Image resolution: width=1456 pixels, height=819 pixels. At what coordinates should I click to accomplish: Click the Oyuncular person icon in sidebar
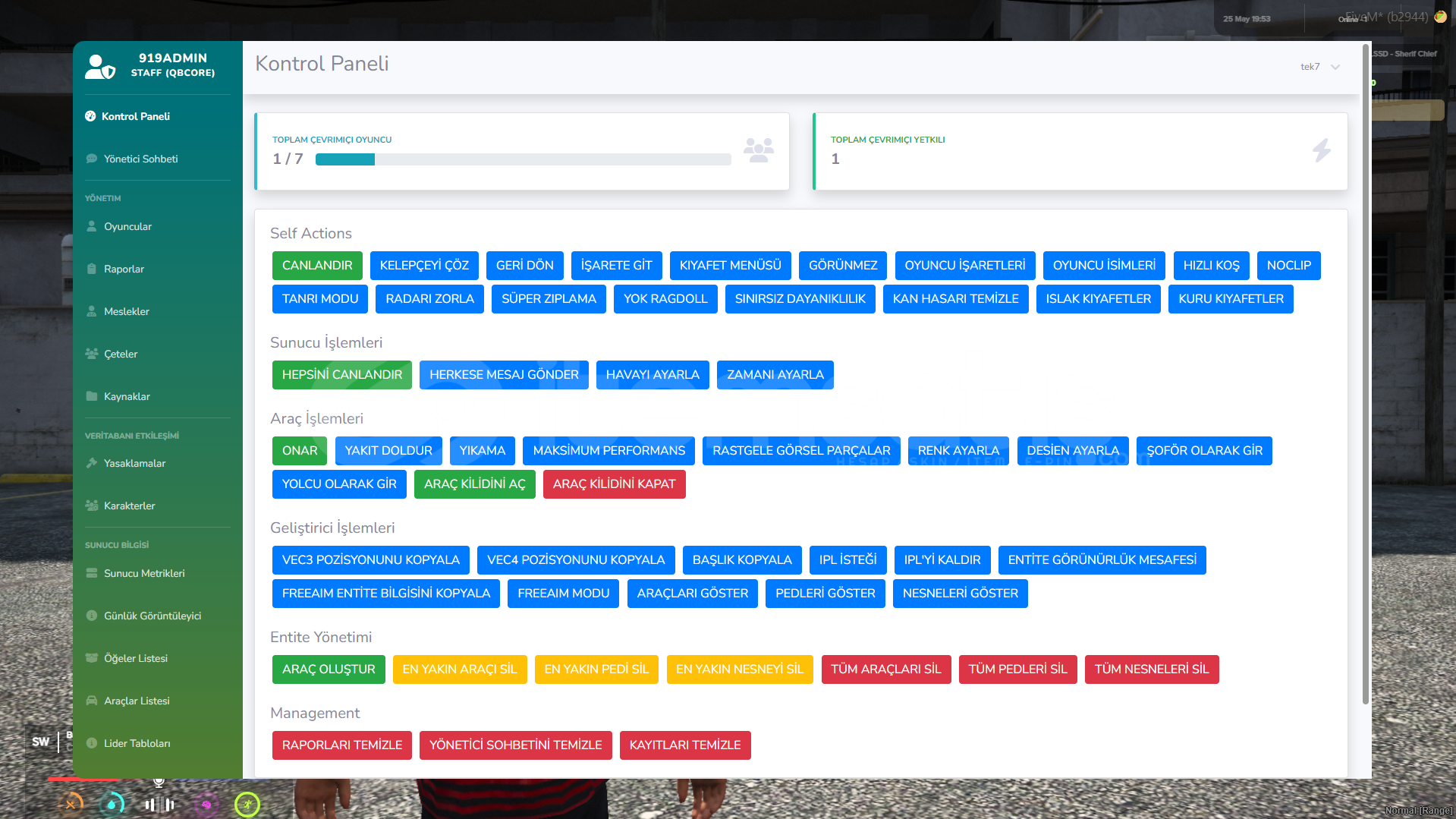92,226
